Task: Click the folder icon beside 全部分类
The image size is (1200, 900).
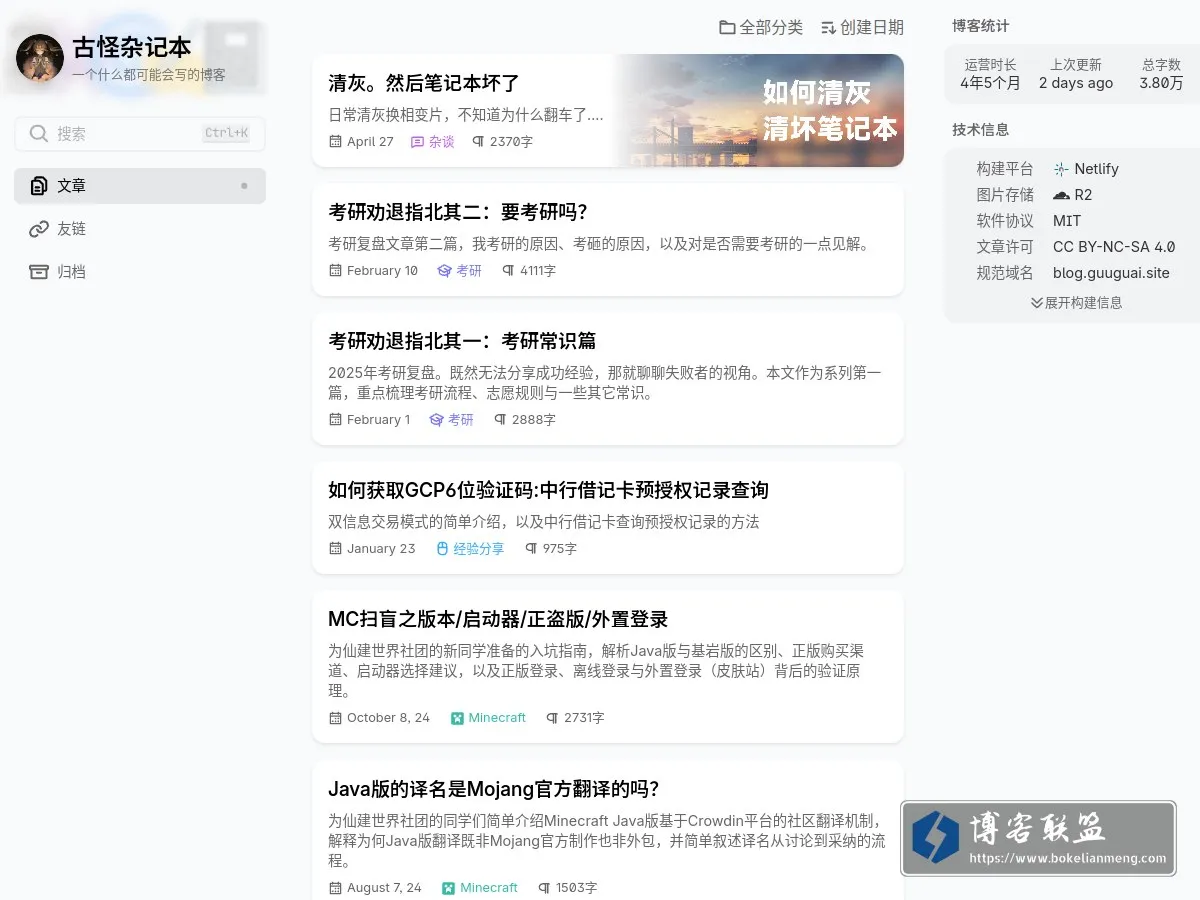Action: [x=727, y=28]
